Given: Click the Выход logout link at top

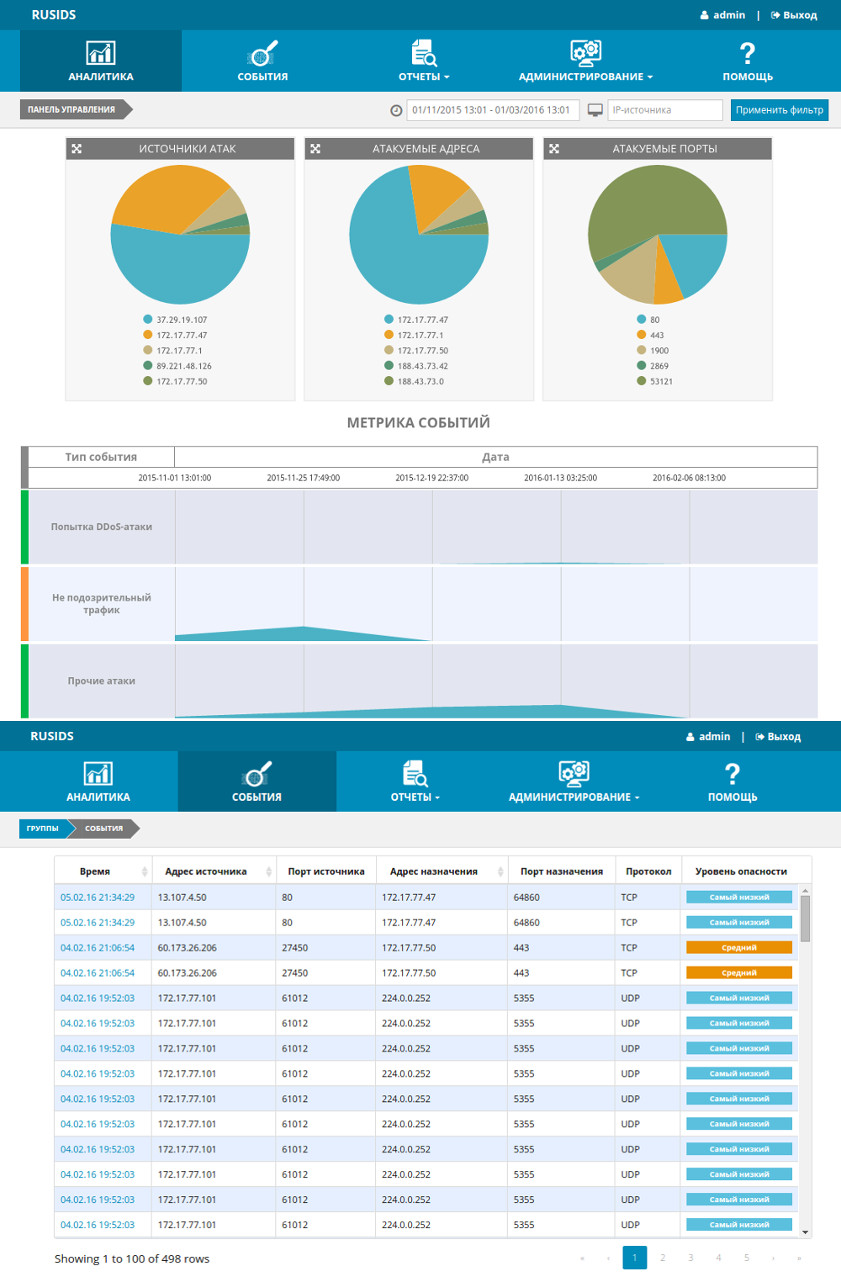Looking at the screenshot, I should point(794,15).
